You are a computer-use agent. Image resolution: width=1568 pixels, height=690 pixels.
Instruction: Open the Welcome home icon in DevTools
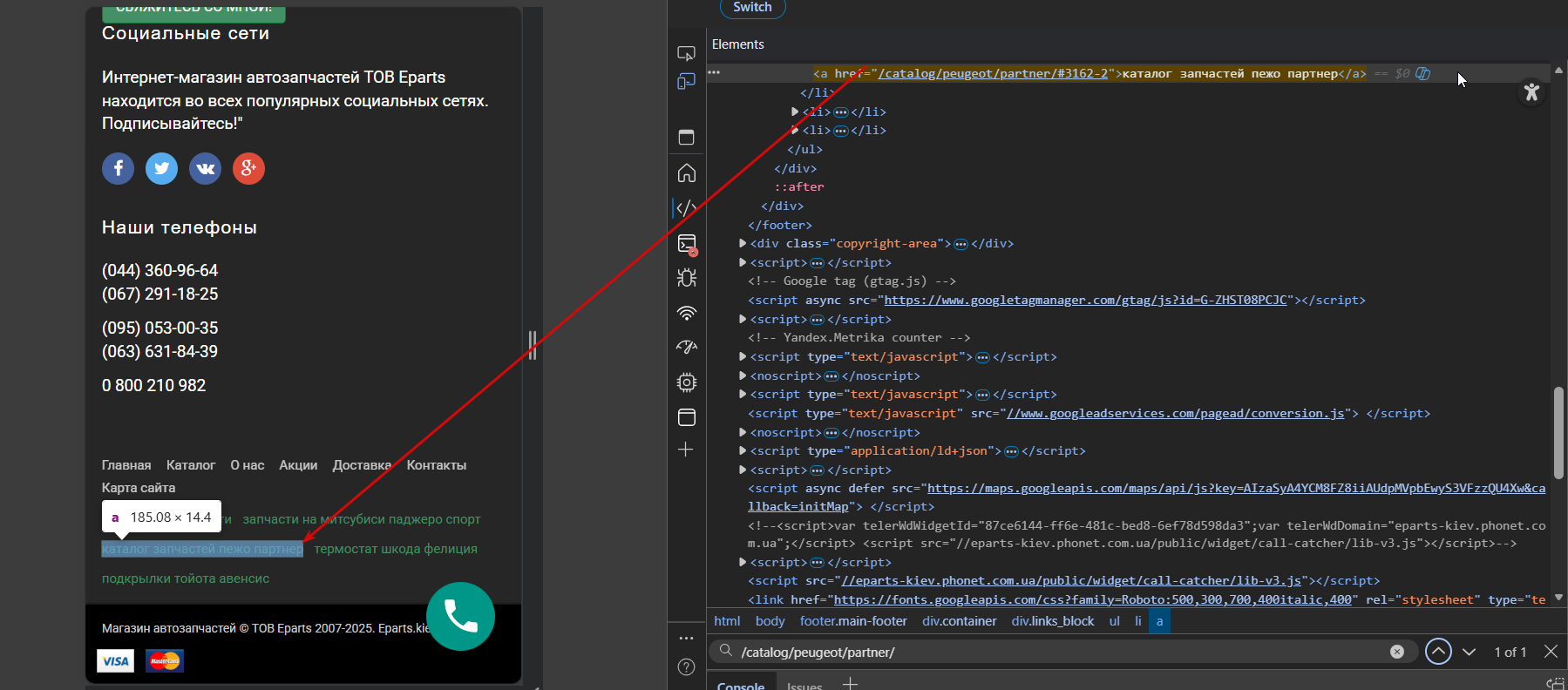687,172
